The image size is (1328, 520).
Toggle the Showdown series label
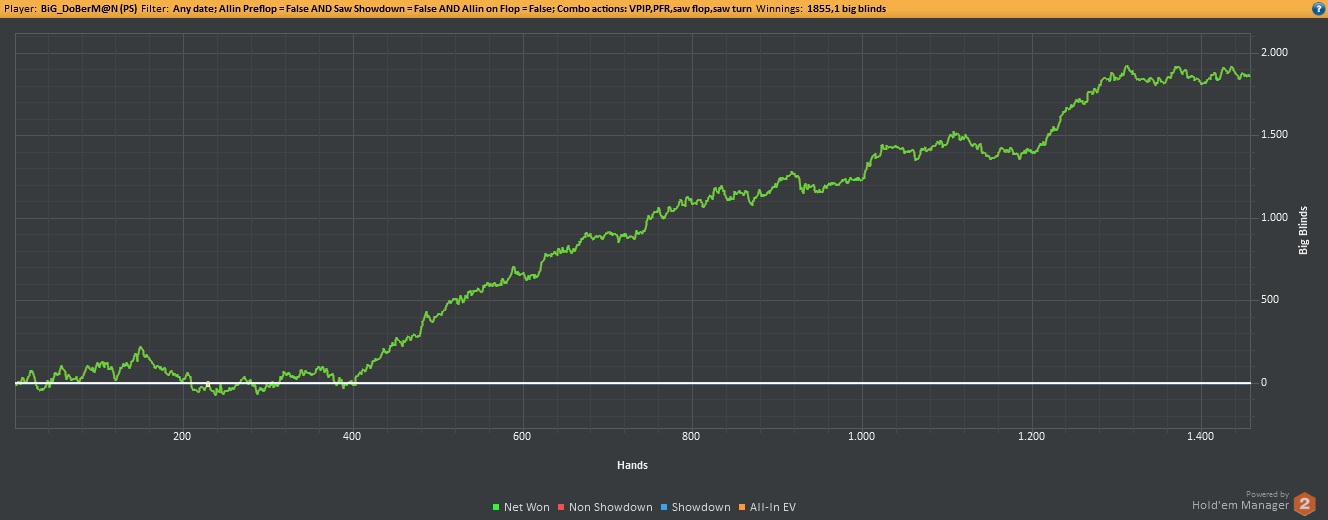(701, 508)
